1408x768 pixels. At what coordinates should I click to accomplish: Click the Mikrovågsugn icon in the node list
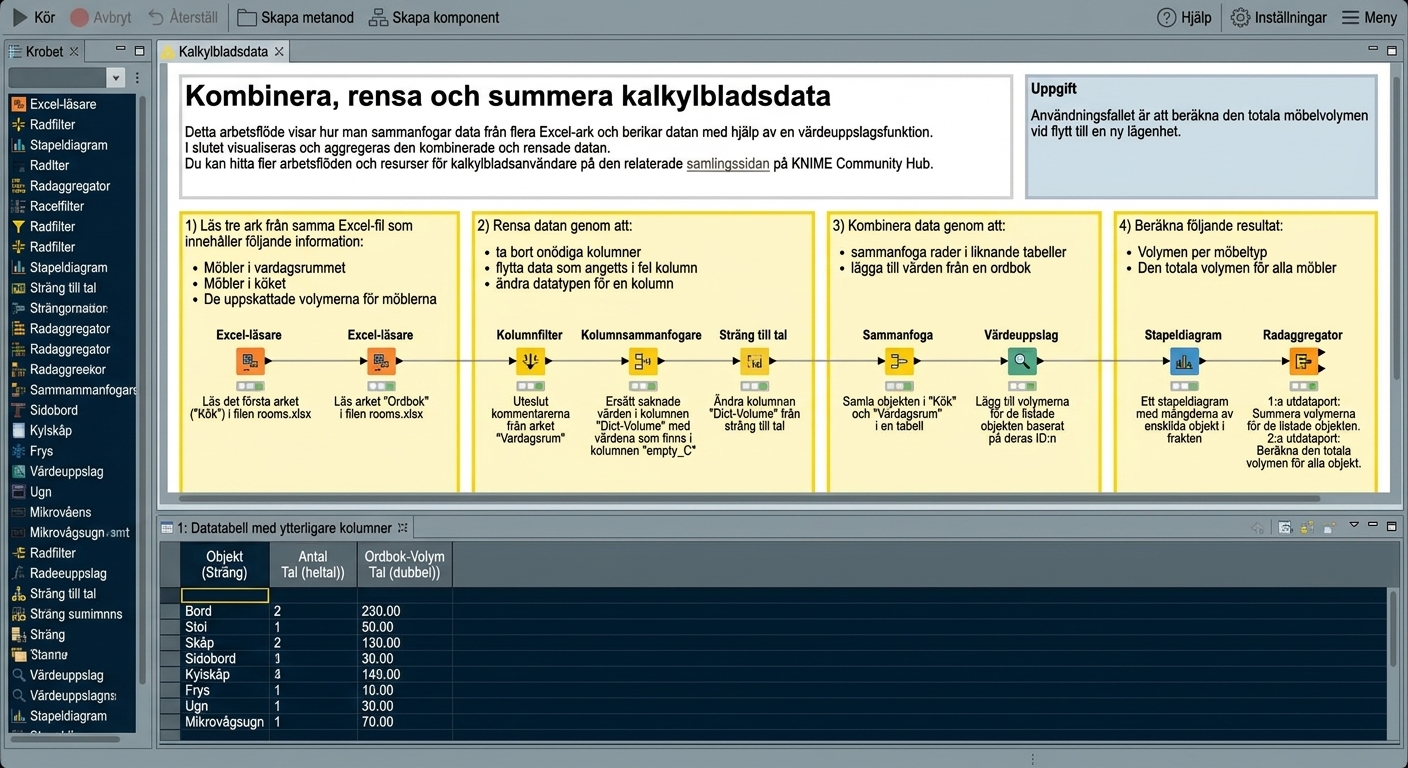tap(18, 533)
